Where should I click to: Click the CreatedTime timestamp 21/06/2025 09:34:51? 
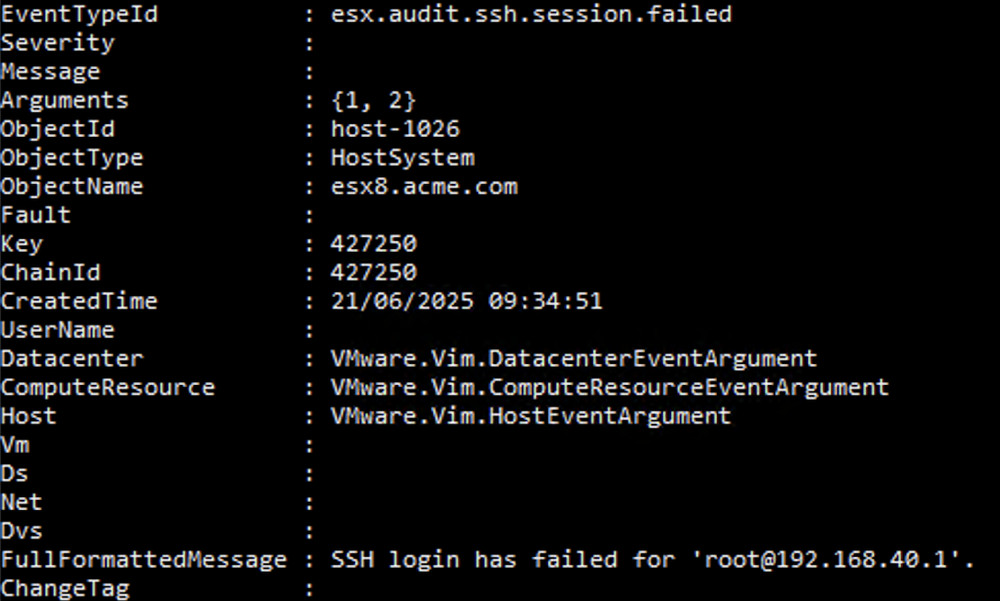(466, 301)
